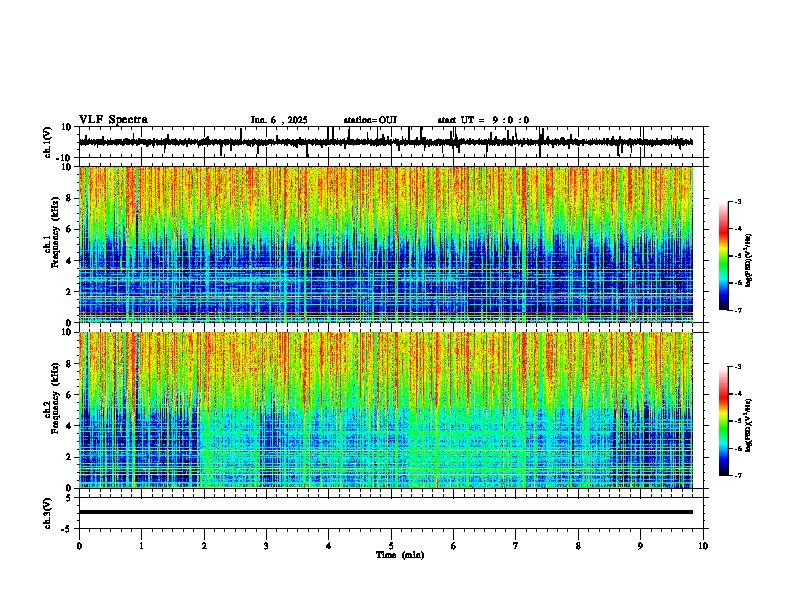This screenshot has width=792, height=612.
Task: Select the date text 'Jan. 6, 2025'
Action: coord(279,120)
